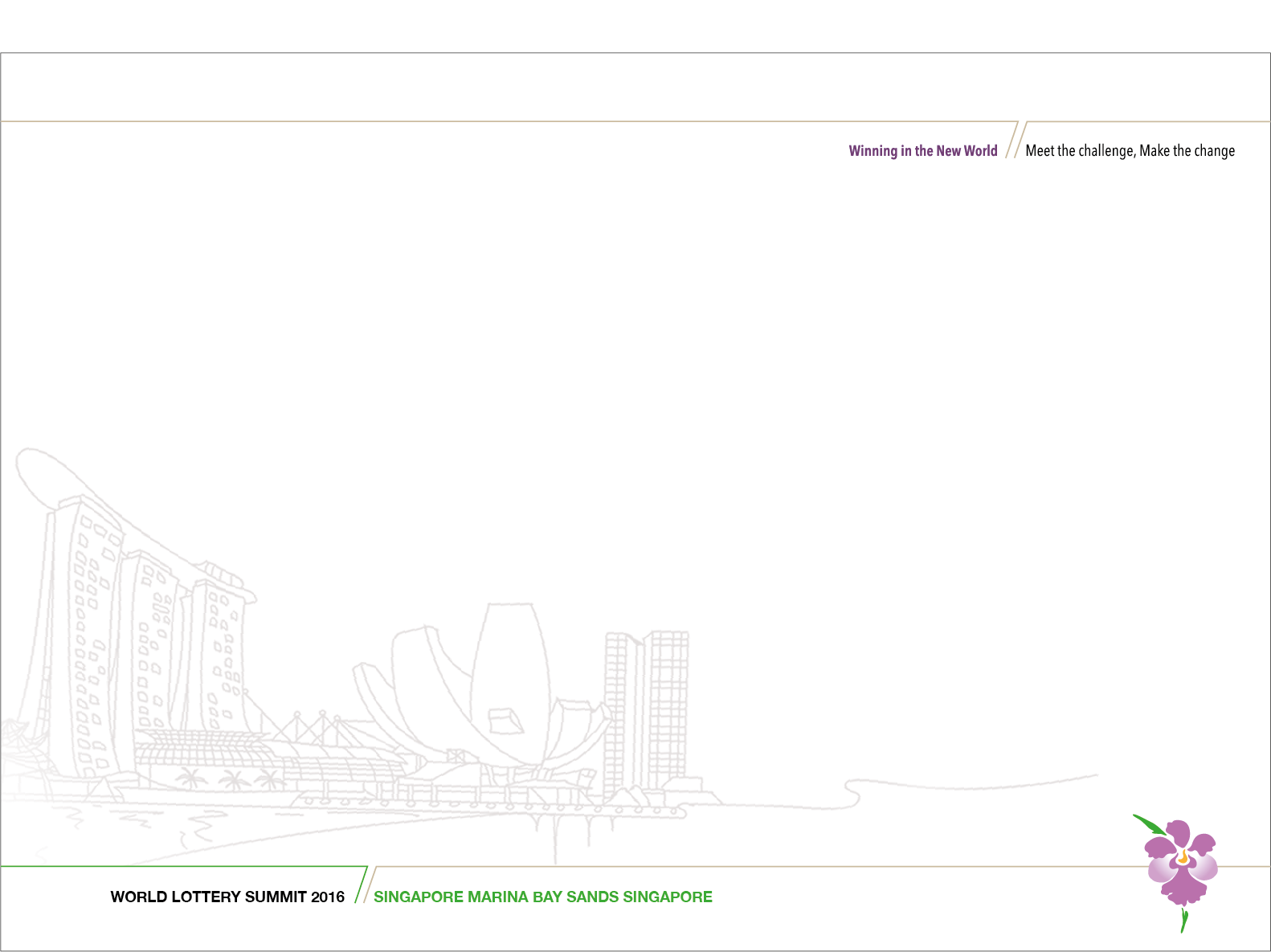Viewport: 1271px width, 952px height.
Task: Click the green stem below the orchid
Action: point(1183,920)
